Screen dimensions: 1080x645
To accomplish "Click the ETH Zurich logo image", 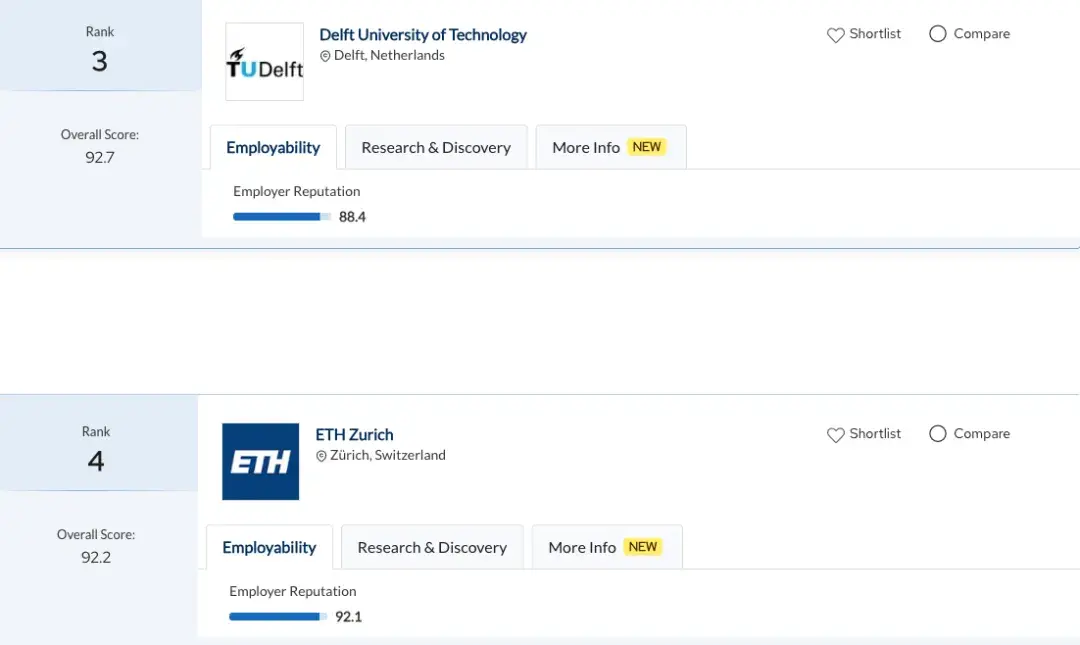I will point(260,462).
